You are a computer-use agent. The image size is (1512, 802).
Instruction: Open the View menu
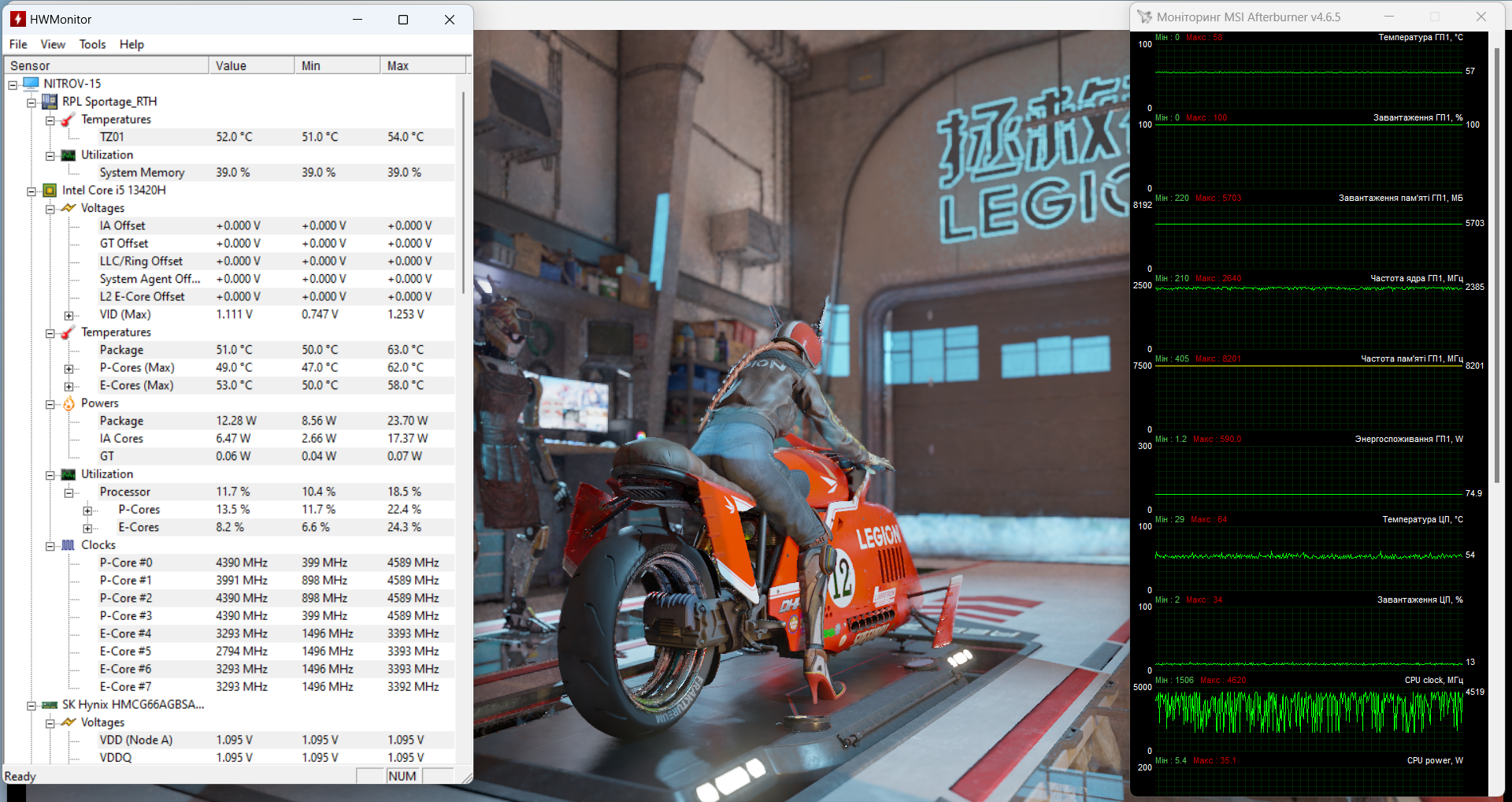coord(53,44)
